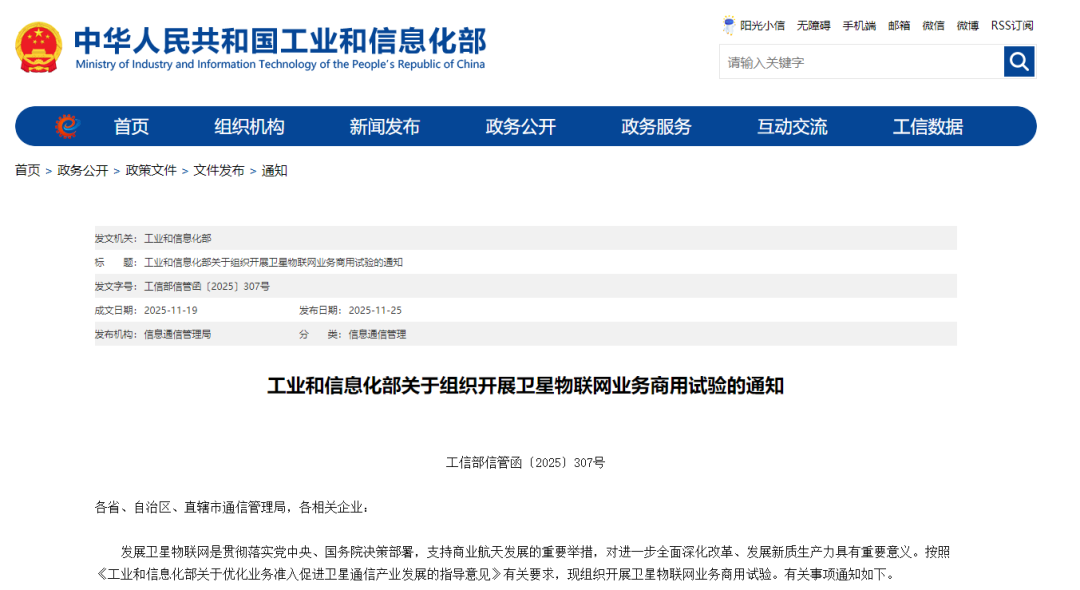The image size is (1080, 590).
Task: Click 政策文件 in the breadcrumb trail
Action: coord(151,171)
